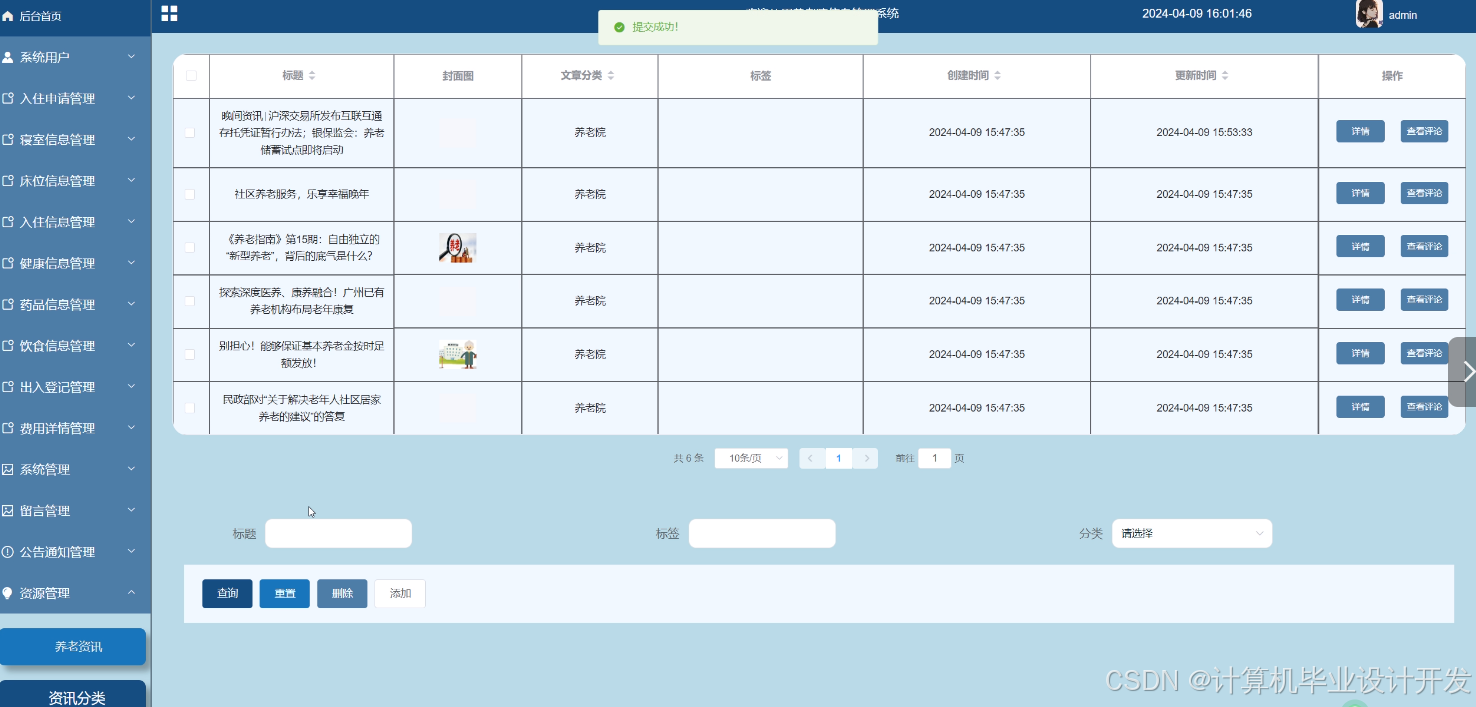Click the 添加 add button

tap(400, 593)
